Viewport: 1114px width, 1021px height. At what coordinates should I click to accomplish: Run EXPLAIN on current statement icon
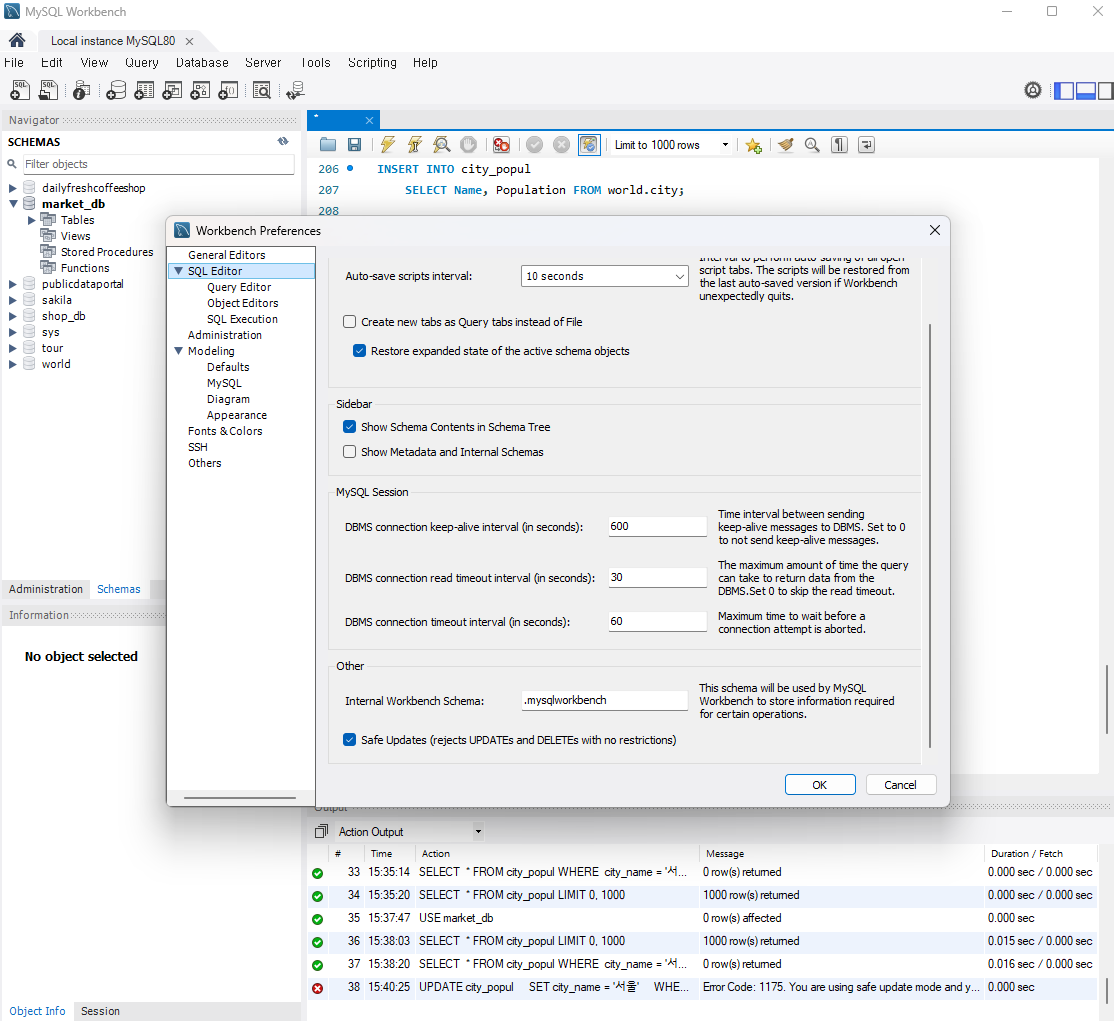pyautogui.click(x=442, y=145)
